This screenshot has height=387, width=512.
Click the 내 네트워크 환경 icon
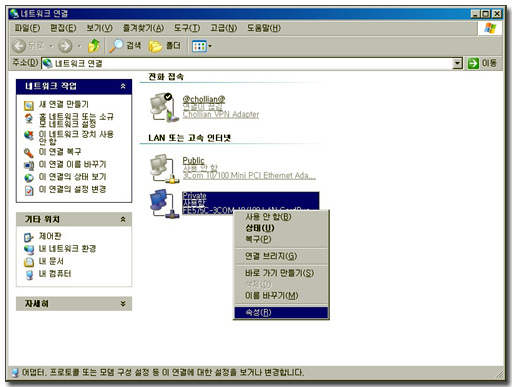click(29, 249)
